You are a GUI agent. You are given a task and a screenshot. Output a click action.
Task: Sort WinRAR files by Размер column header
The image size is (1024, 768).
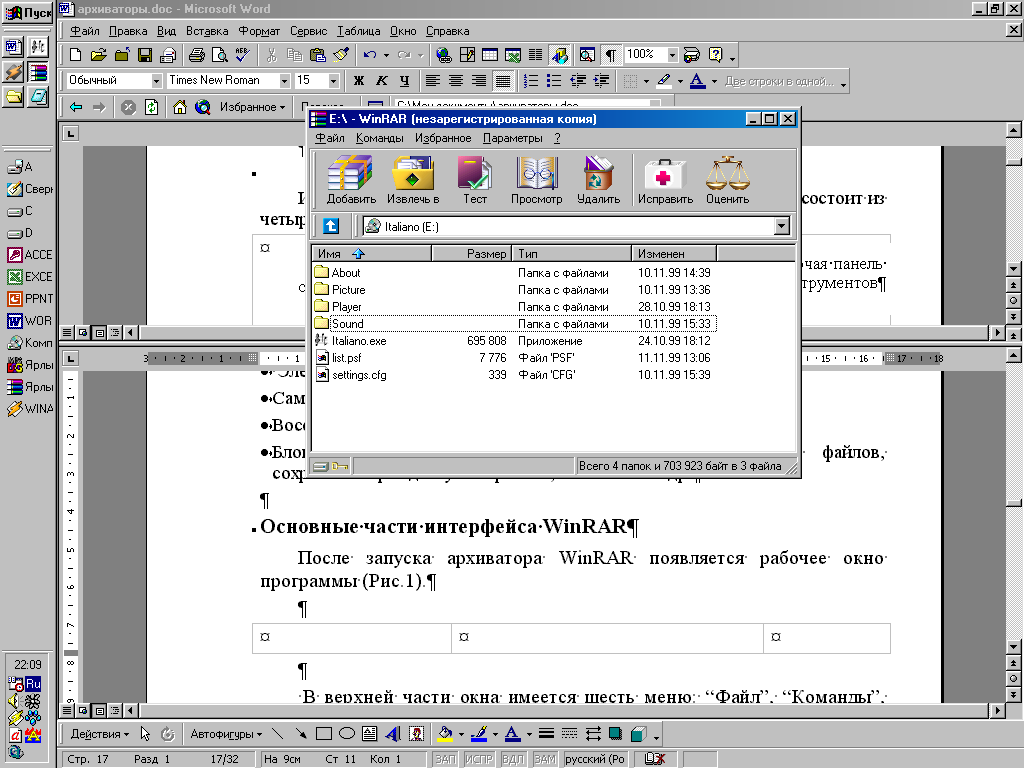472,253
